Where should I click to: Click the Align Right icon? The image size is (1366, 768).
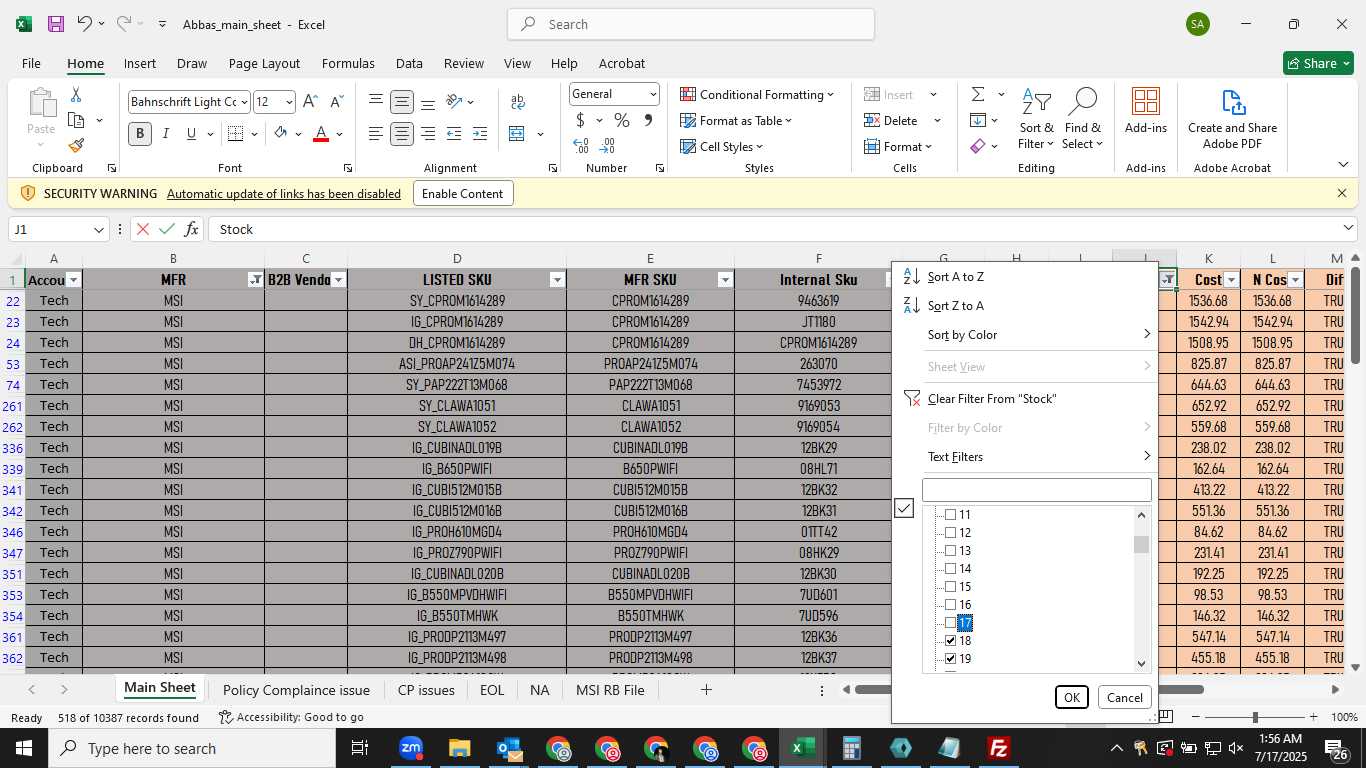point(428,134)
